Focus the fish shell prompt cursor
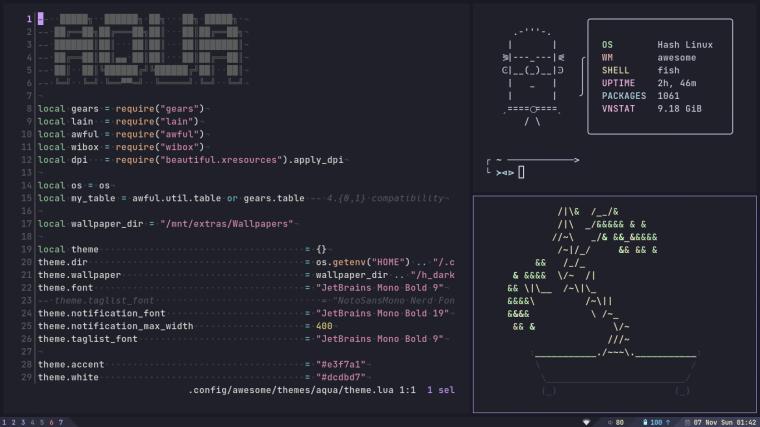This screenshot has height=427, width=760. [521, 172]
